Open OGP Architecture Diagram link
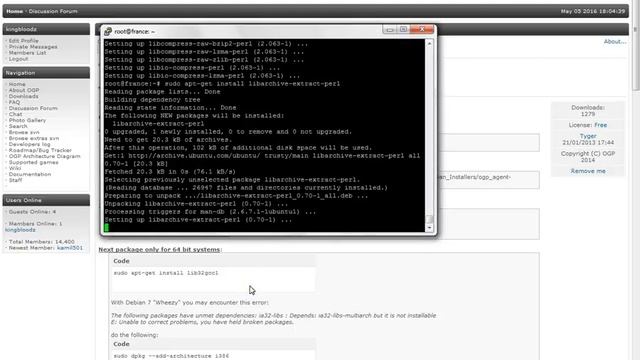This screenshot has width=640, height=360. (44, 156)
